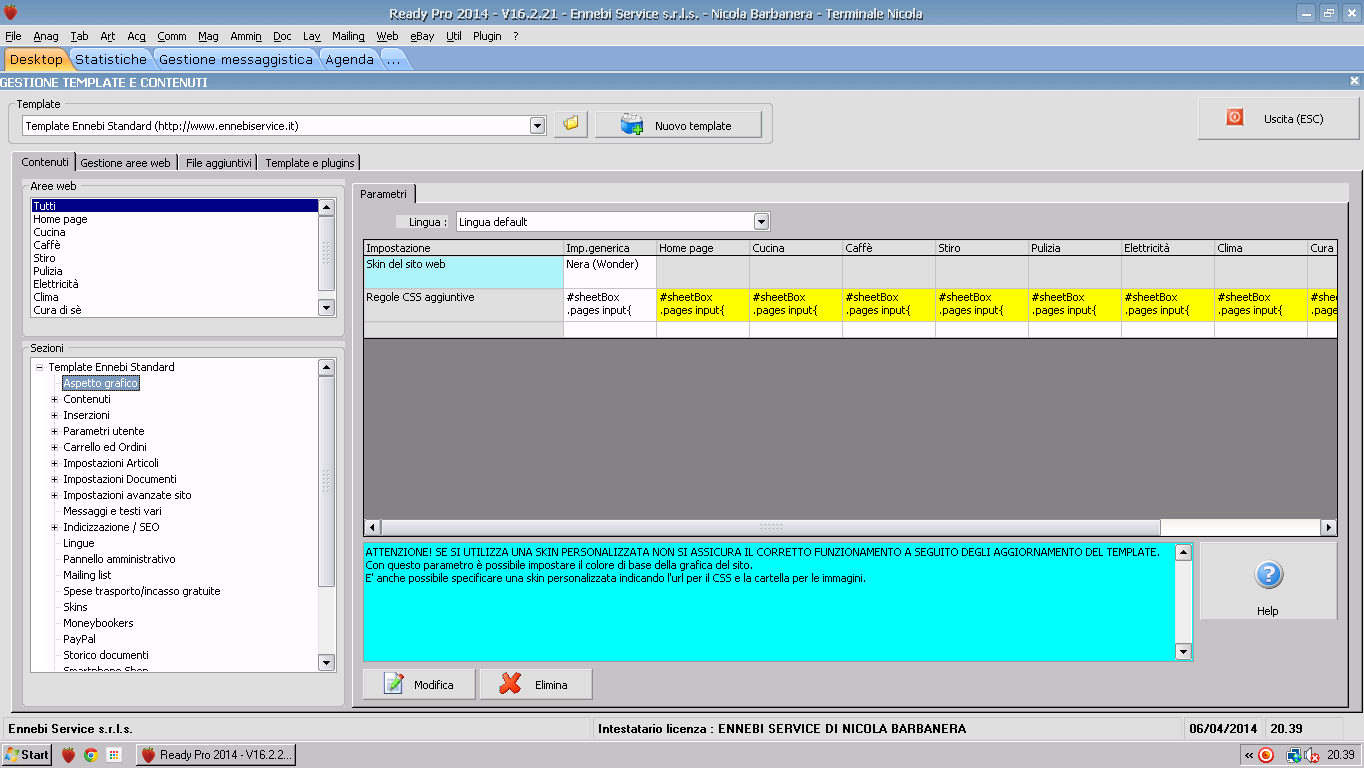Image resolution: width=1364 pixels, height=768 pixels.
Task: Click the folder icon next to template dropdown
Action: [570, 125]
